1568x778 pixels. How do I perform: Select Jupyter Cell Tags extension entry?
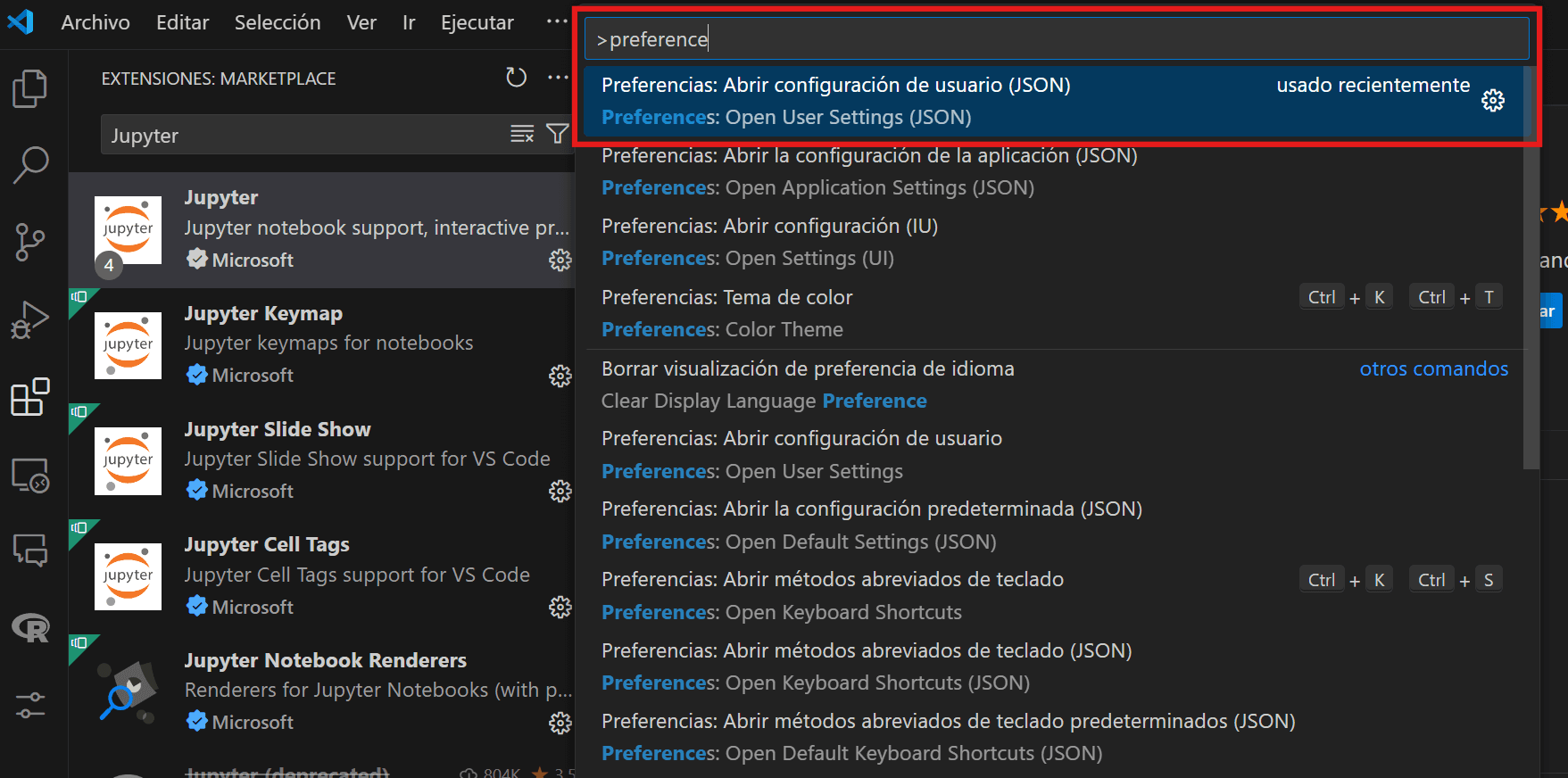point(322,576)
